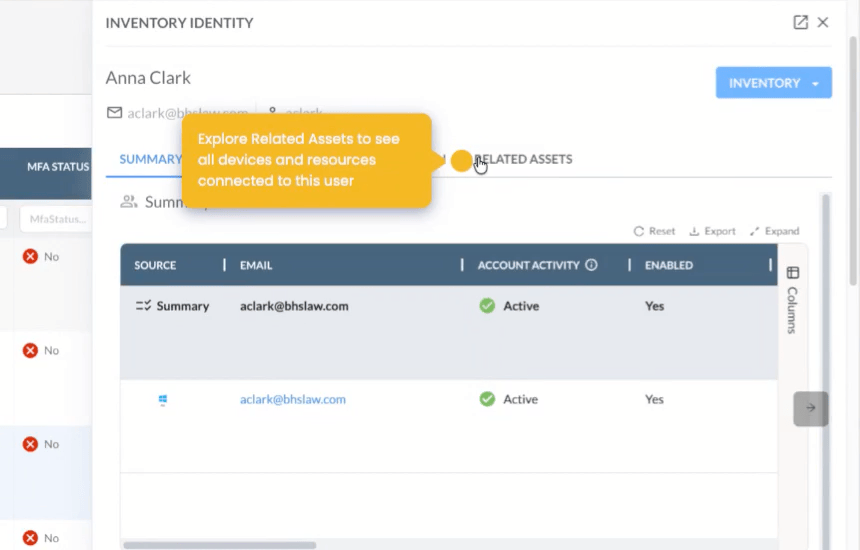Click the Summary row email text
The image size is (860, 550).
(294, 306)
